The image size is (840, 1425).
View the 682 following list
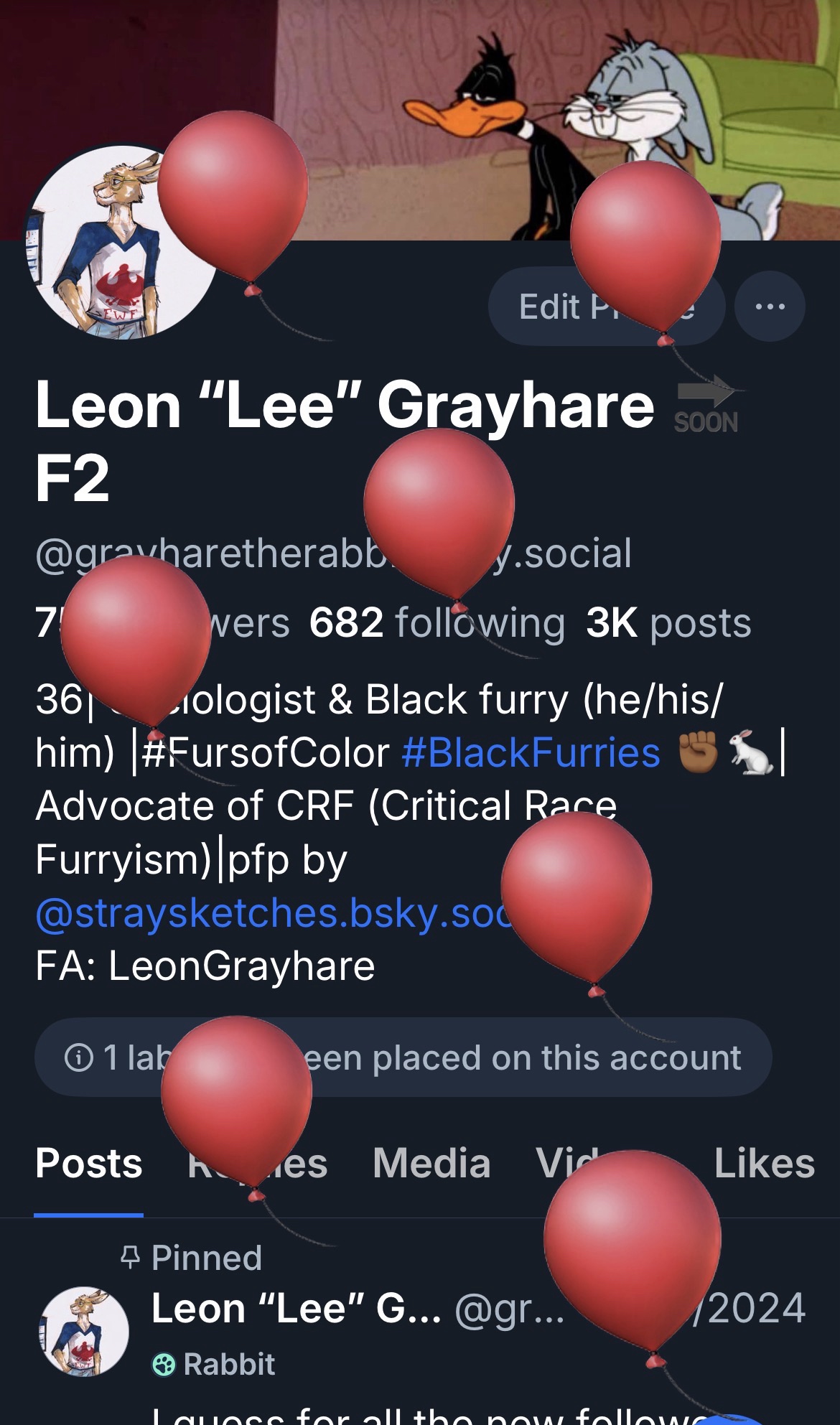click(437, 622)
